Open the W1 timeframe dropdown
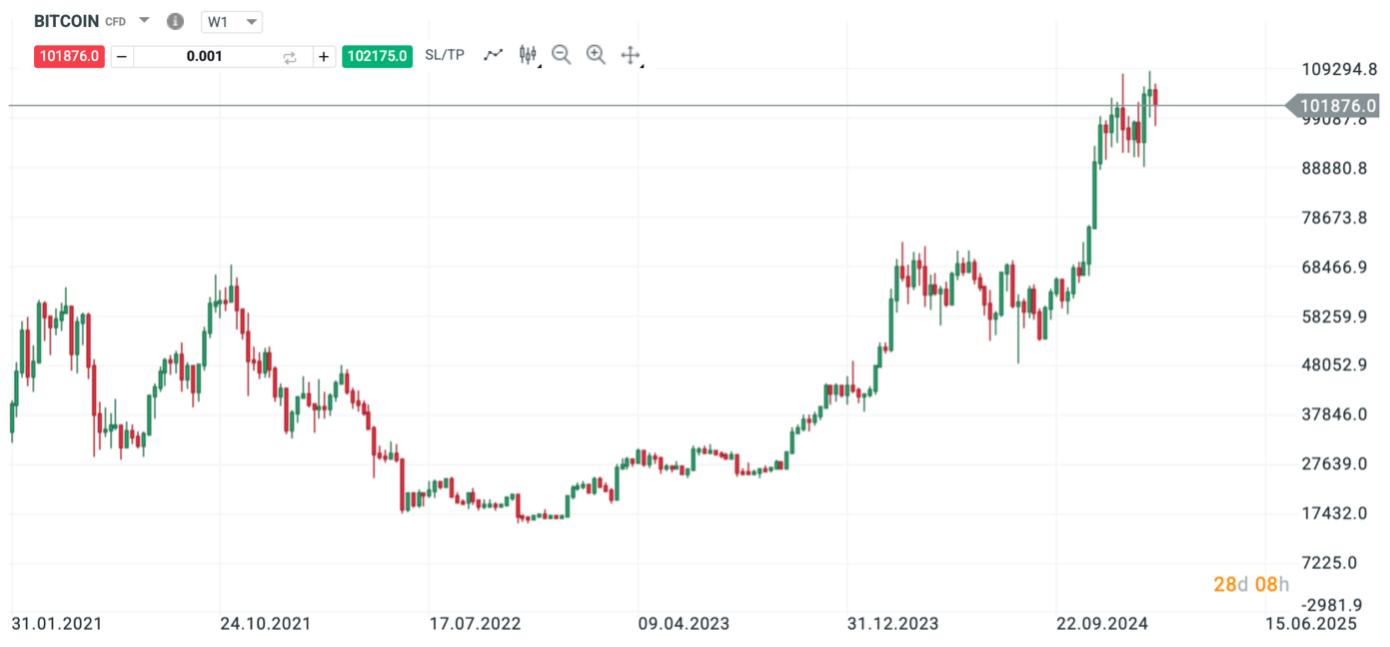 [231, 22]
